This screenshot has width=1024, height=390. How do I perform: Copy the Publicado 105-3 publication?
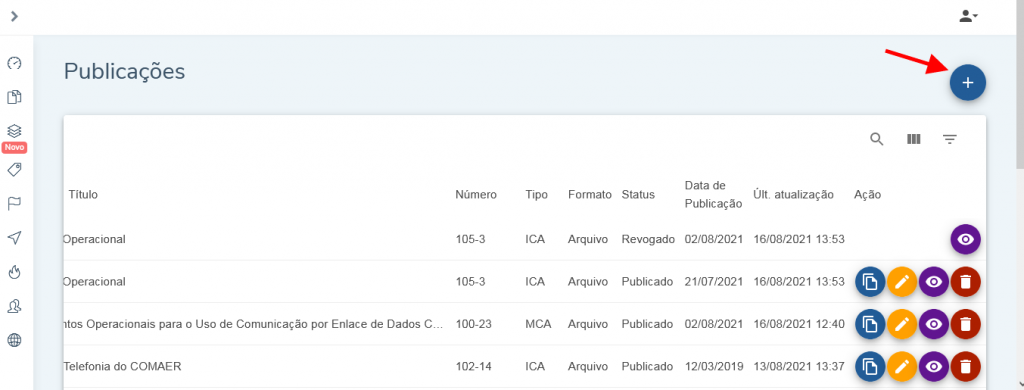pos(871,282)
